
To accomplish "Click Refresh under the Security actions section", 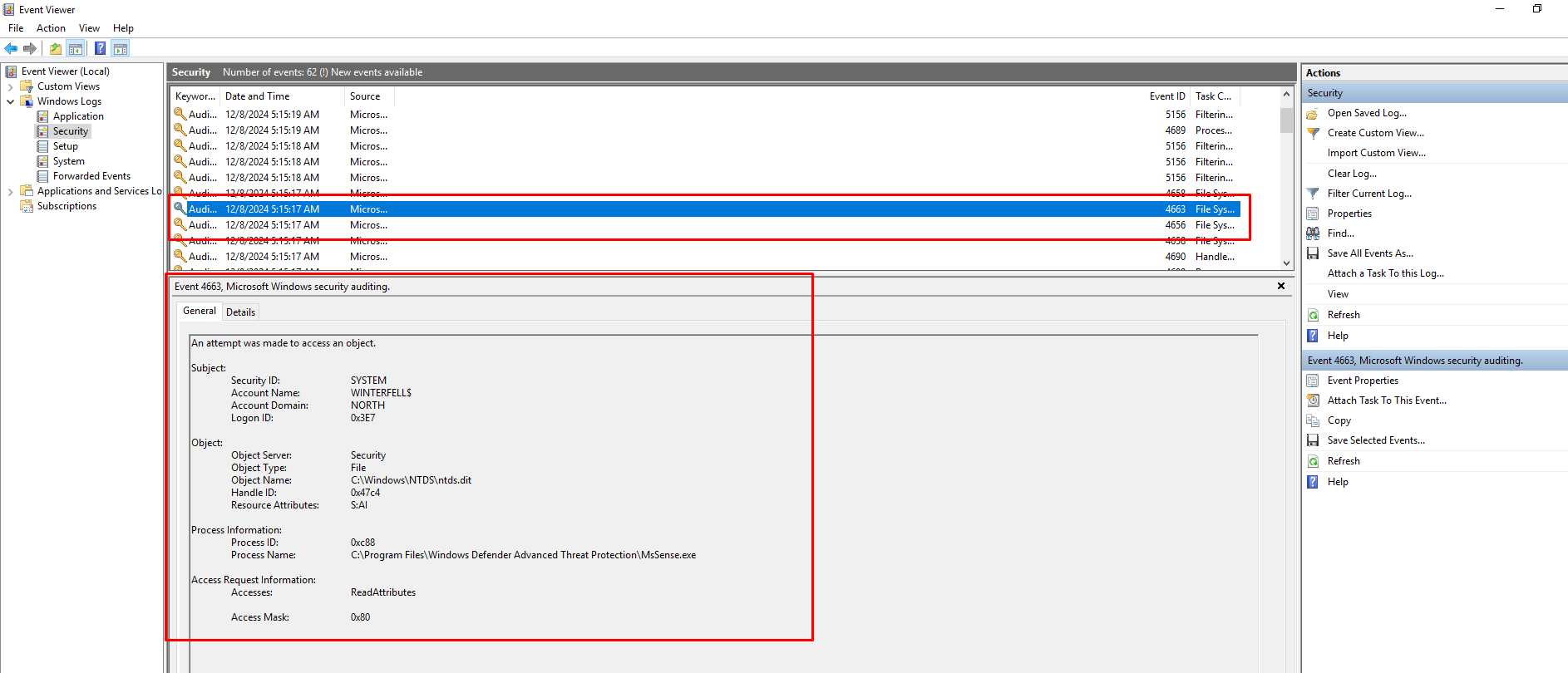I will [1344, 315].
